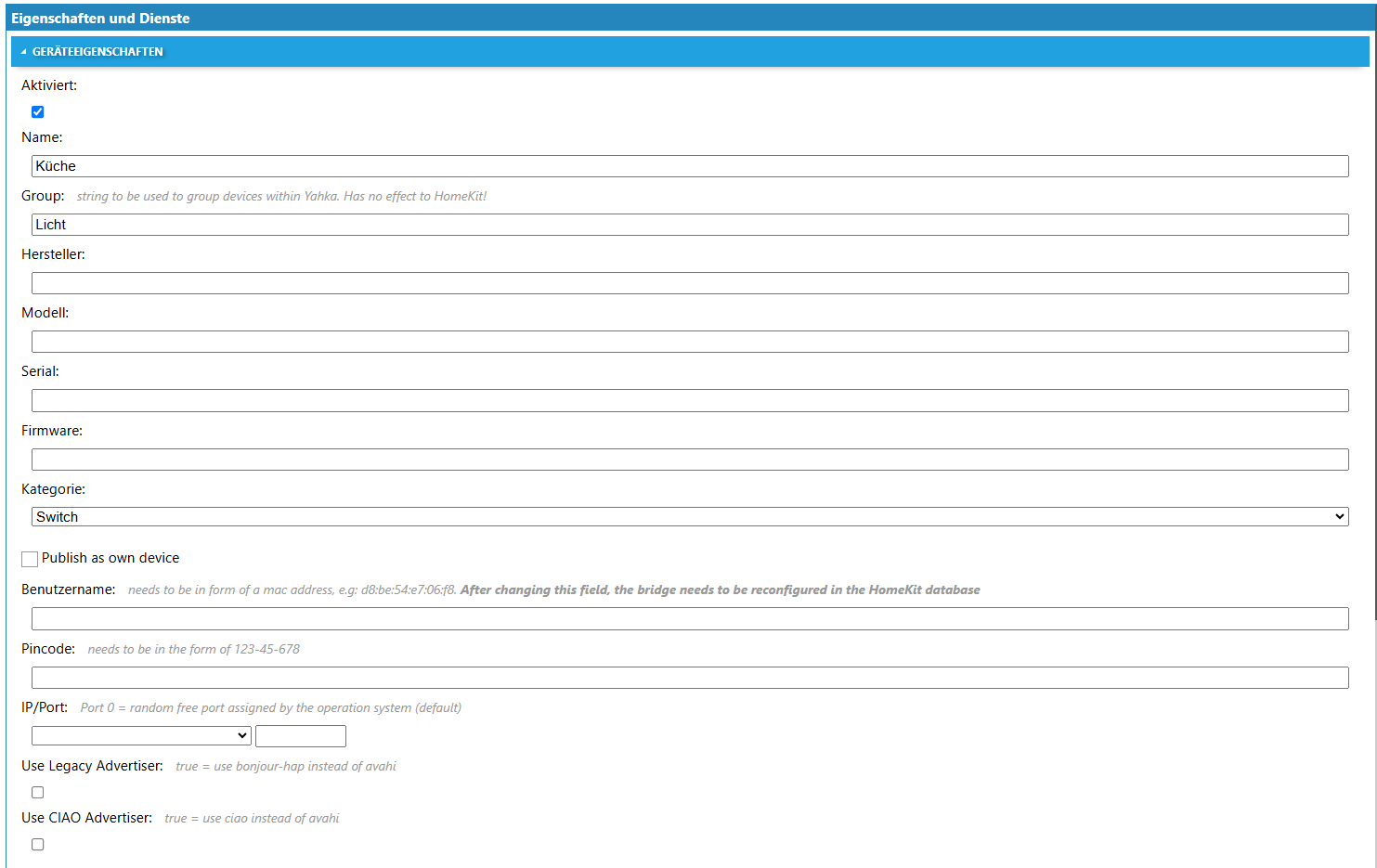
Task: Click the Group field containing Licht
Action: [x=689, y=225]
